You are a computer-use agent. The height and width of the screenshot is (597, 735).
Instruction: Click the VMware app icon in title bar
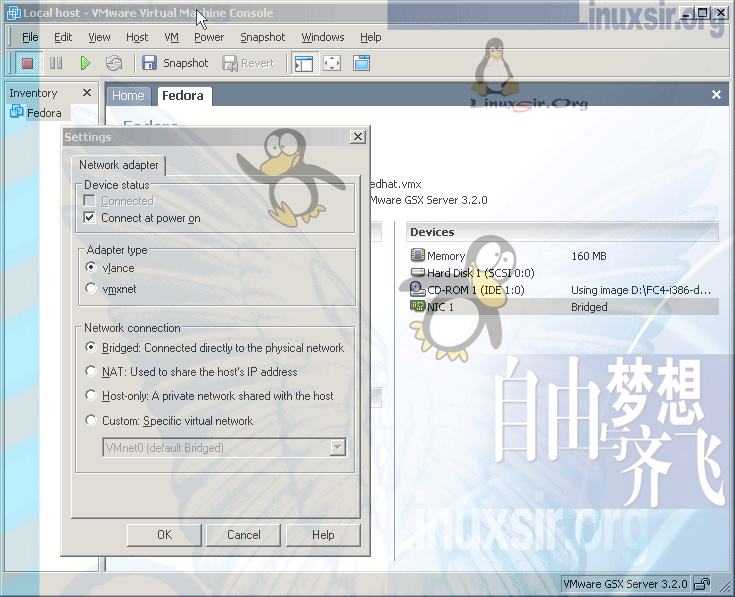[14, 13]
